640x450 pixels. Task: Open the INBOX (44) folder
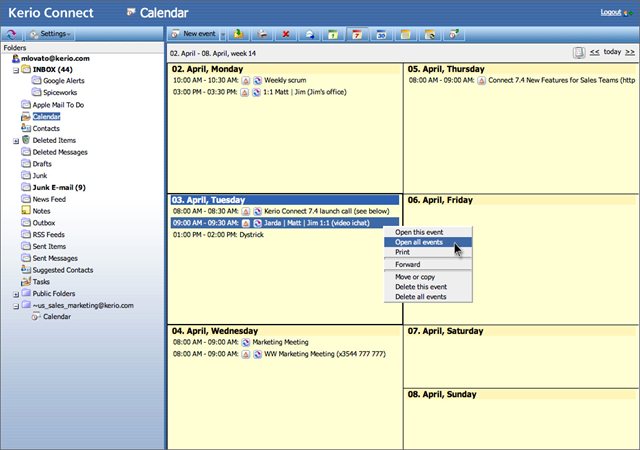click(52, 69)
